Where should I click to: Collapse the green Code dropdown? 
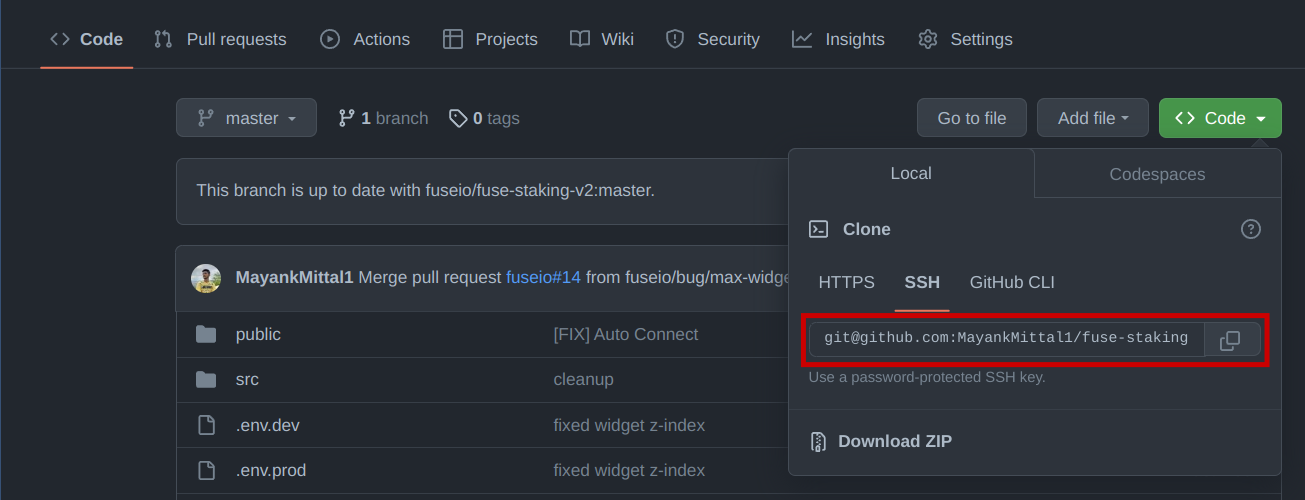pyautogui.click(x=1220, y=118)
